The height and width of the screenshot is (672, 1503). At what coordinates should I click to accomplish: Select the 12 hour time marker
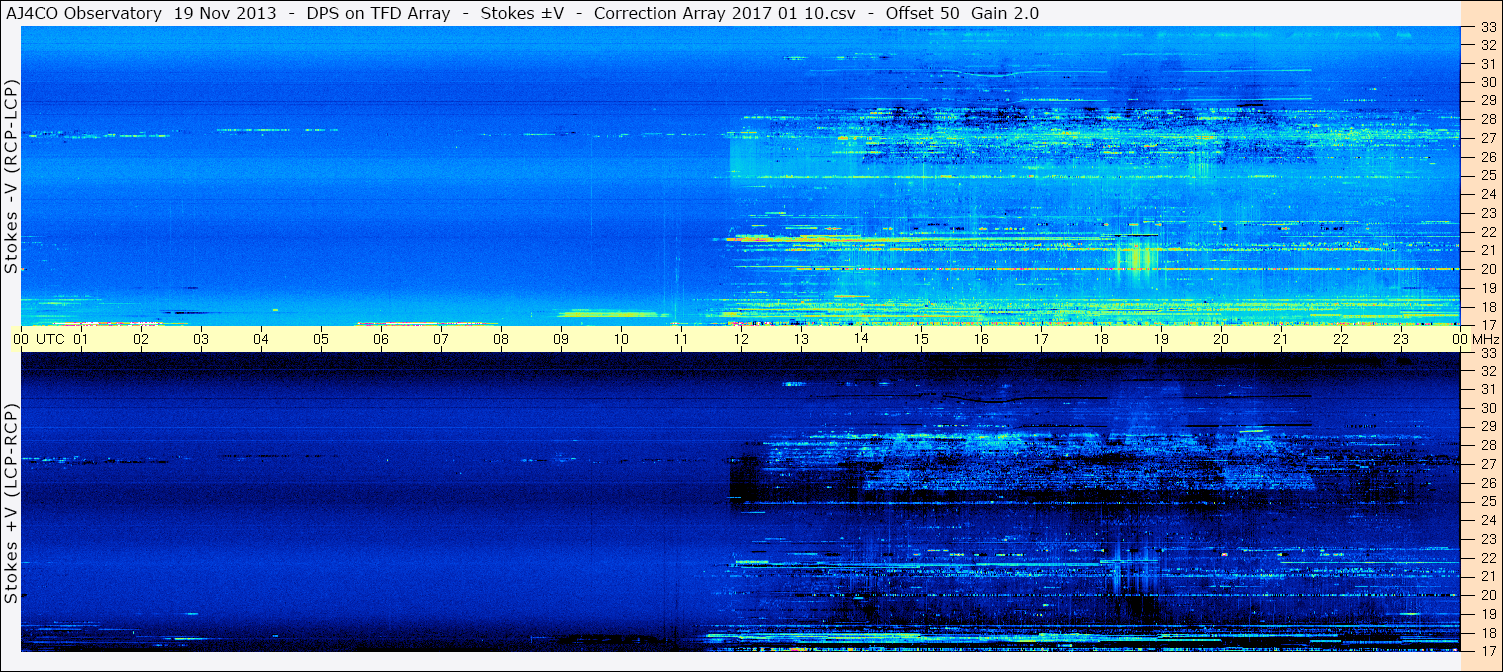click(741, 339)
